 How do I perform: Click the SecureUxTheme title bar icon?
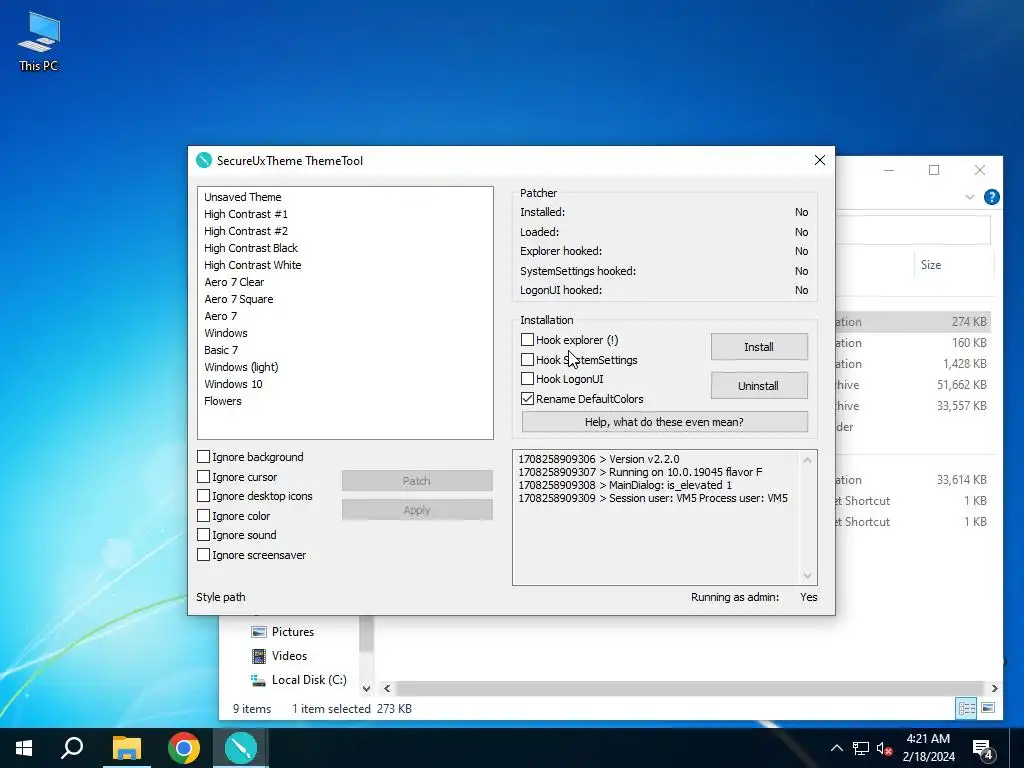click(204, 161)
